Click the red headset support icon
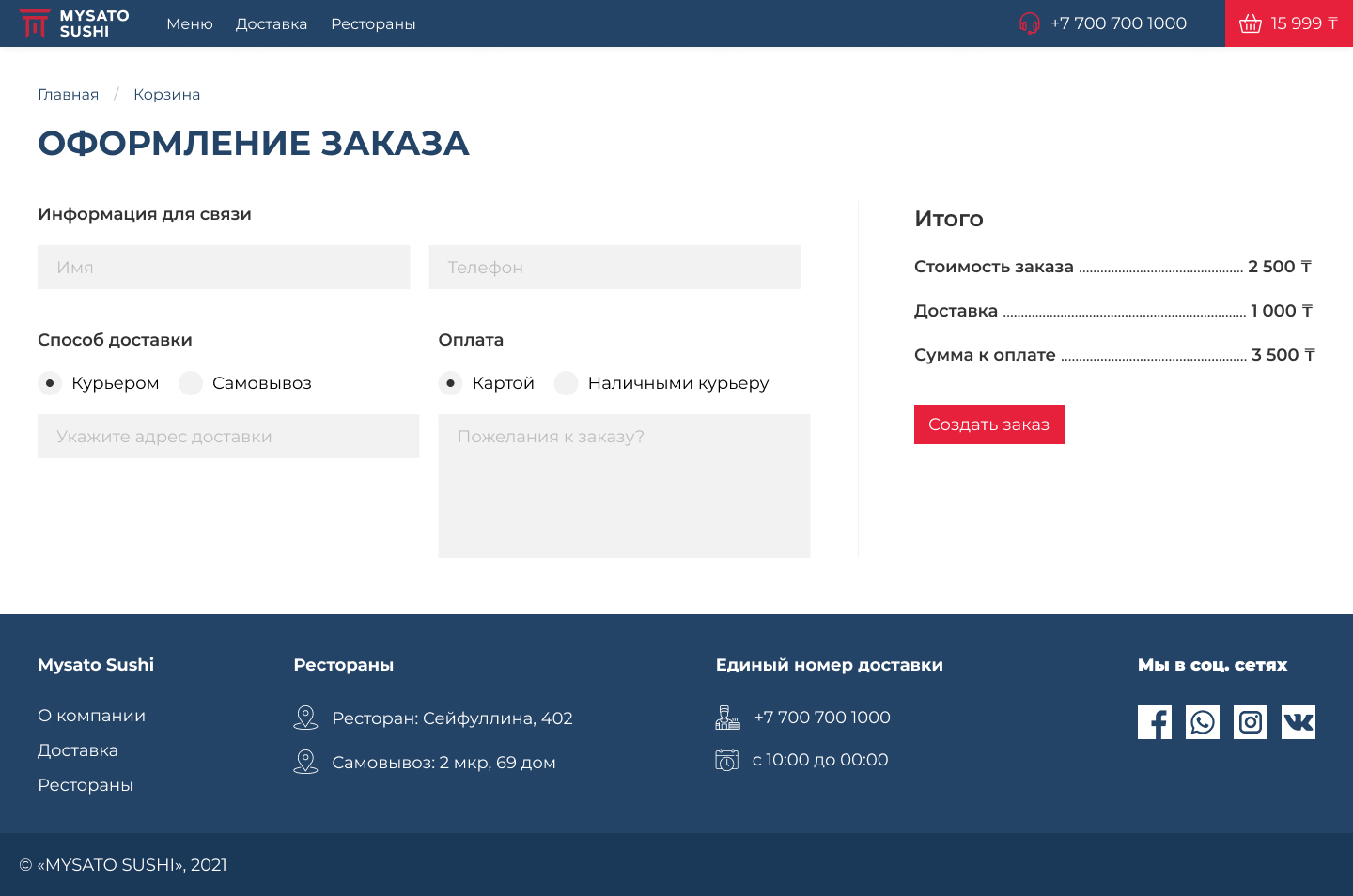Viewport: 1353px width, 896px height. [x=1029, y=23]
